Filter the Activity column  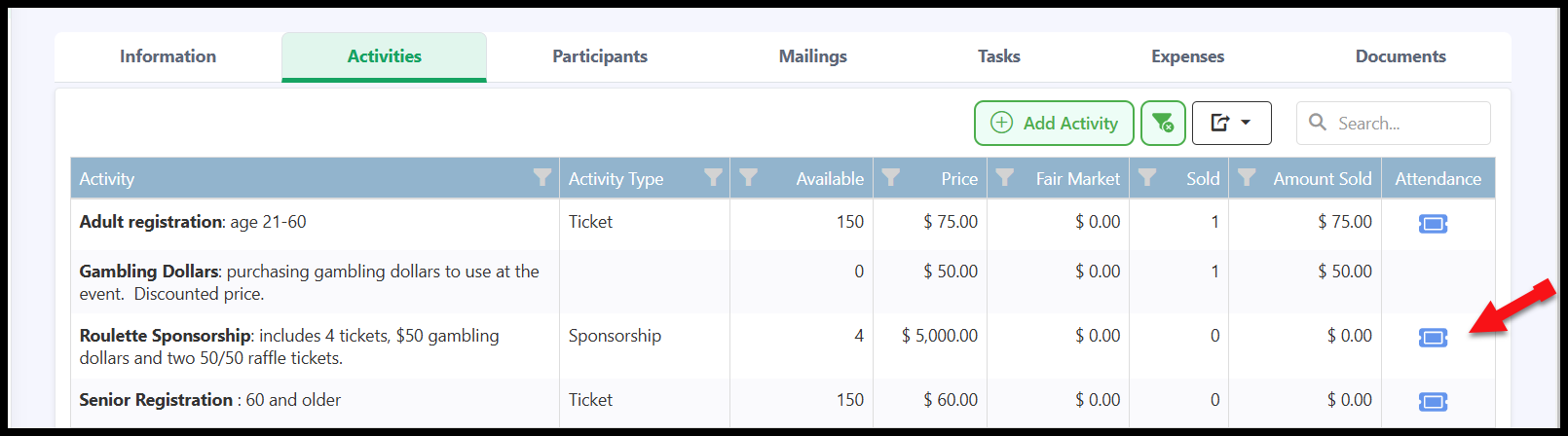click(542, 177)
